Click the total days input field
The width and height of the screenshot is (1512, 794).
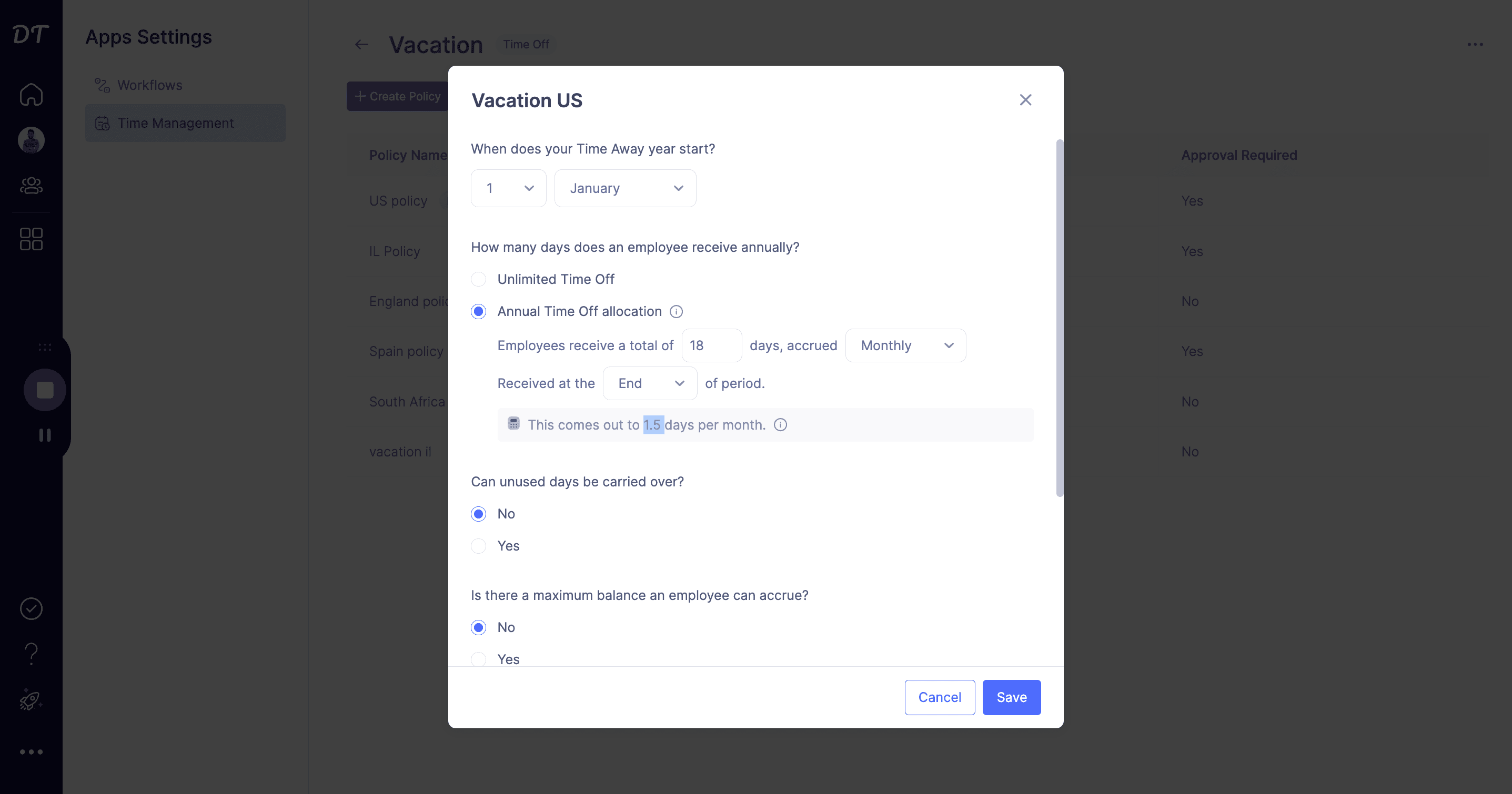coord(711,345)
